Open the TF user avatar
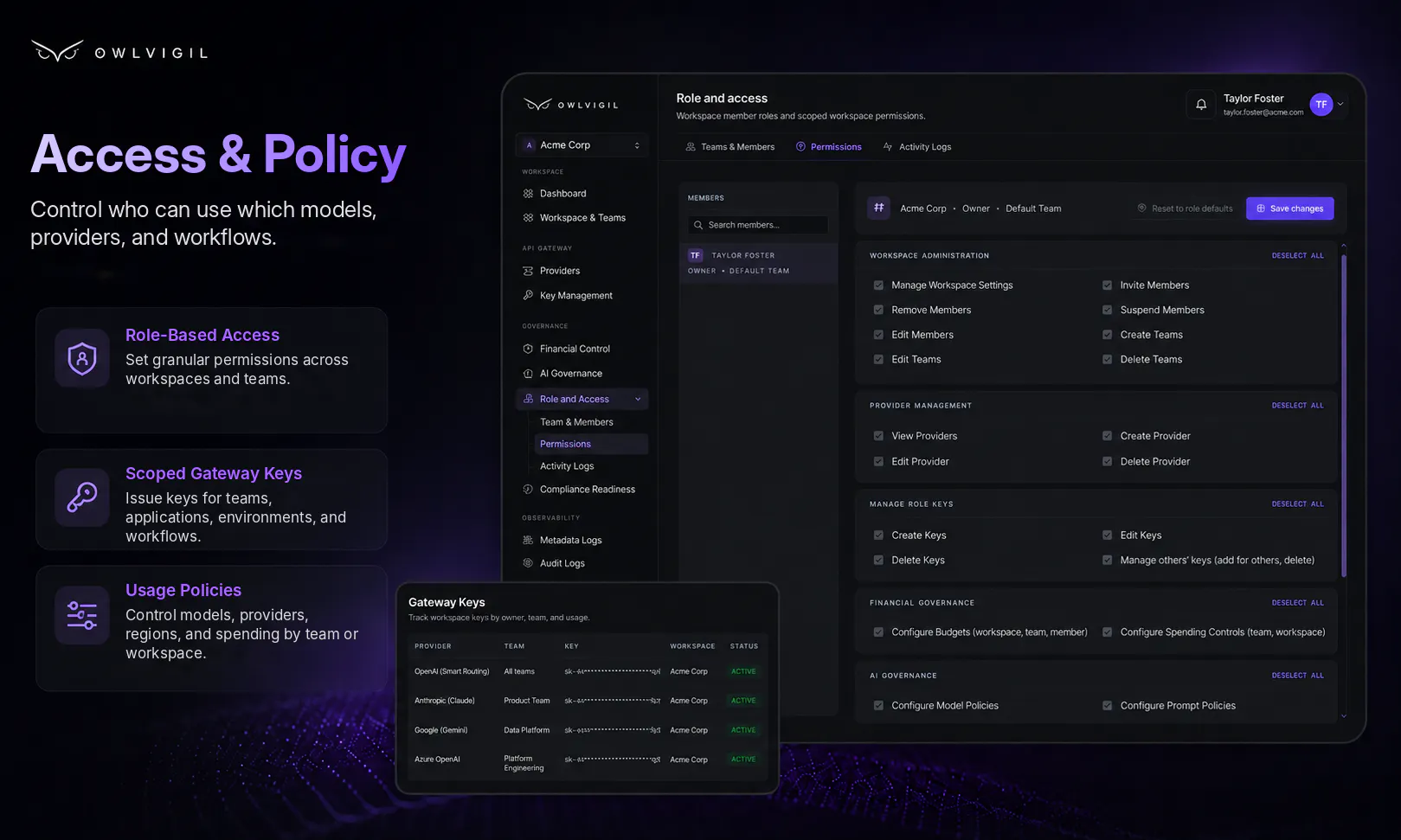Image resolution: width=1401 pixels, height=840 pixels. click(1321, 105)
